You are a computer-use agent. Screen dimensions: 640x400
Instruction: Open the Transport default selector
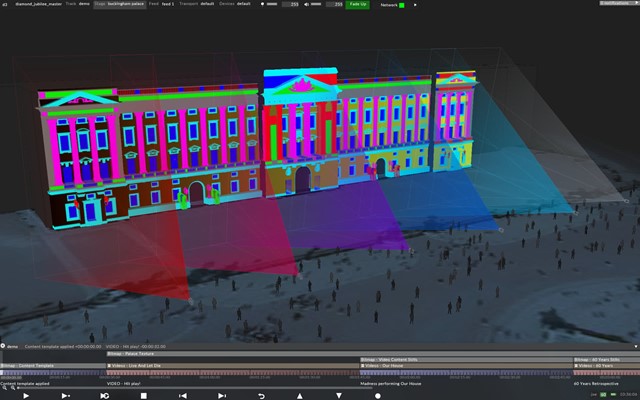(x=197, y=4)
